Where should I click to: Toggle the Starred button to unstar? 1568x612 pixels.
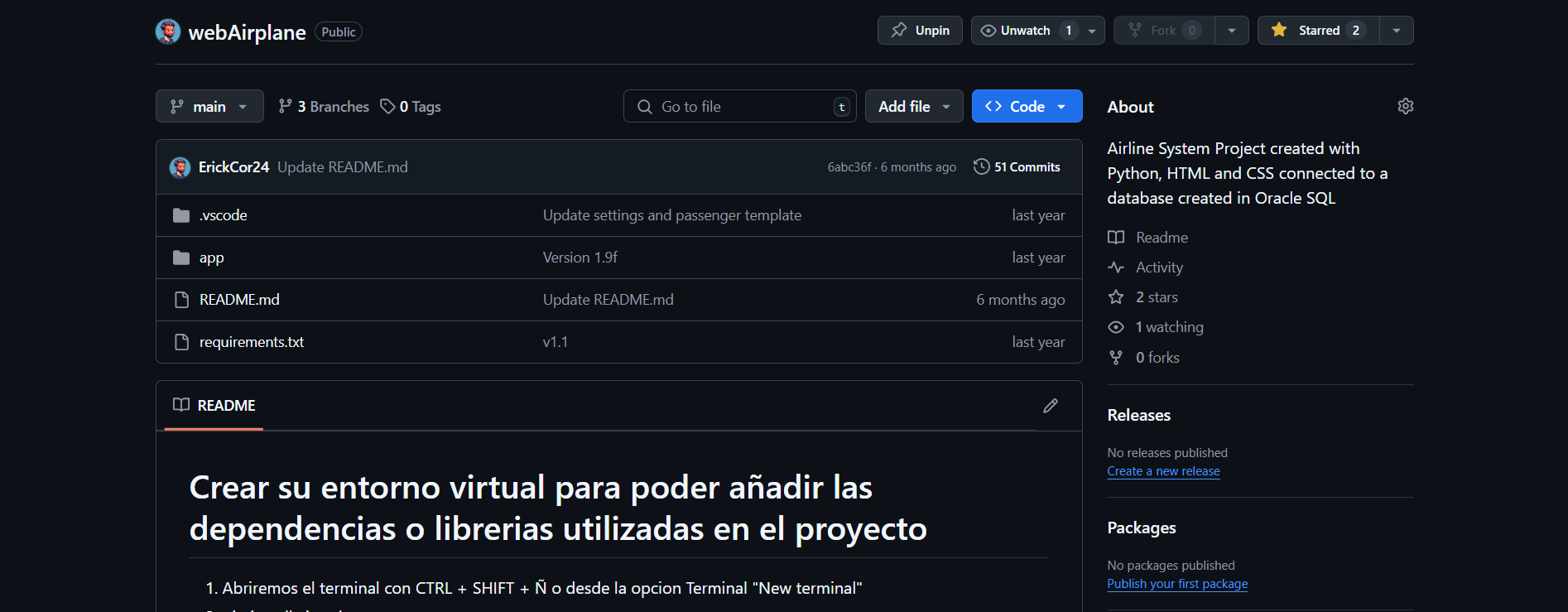click(1318, 31)
